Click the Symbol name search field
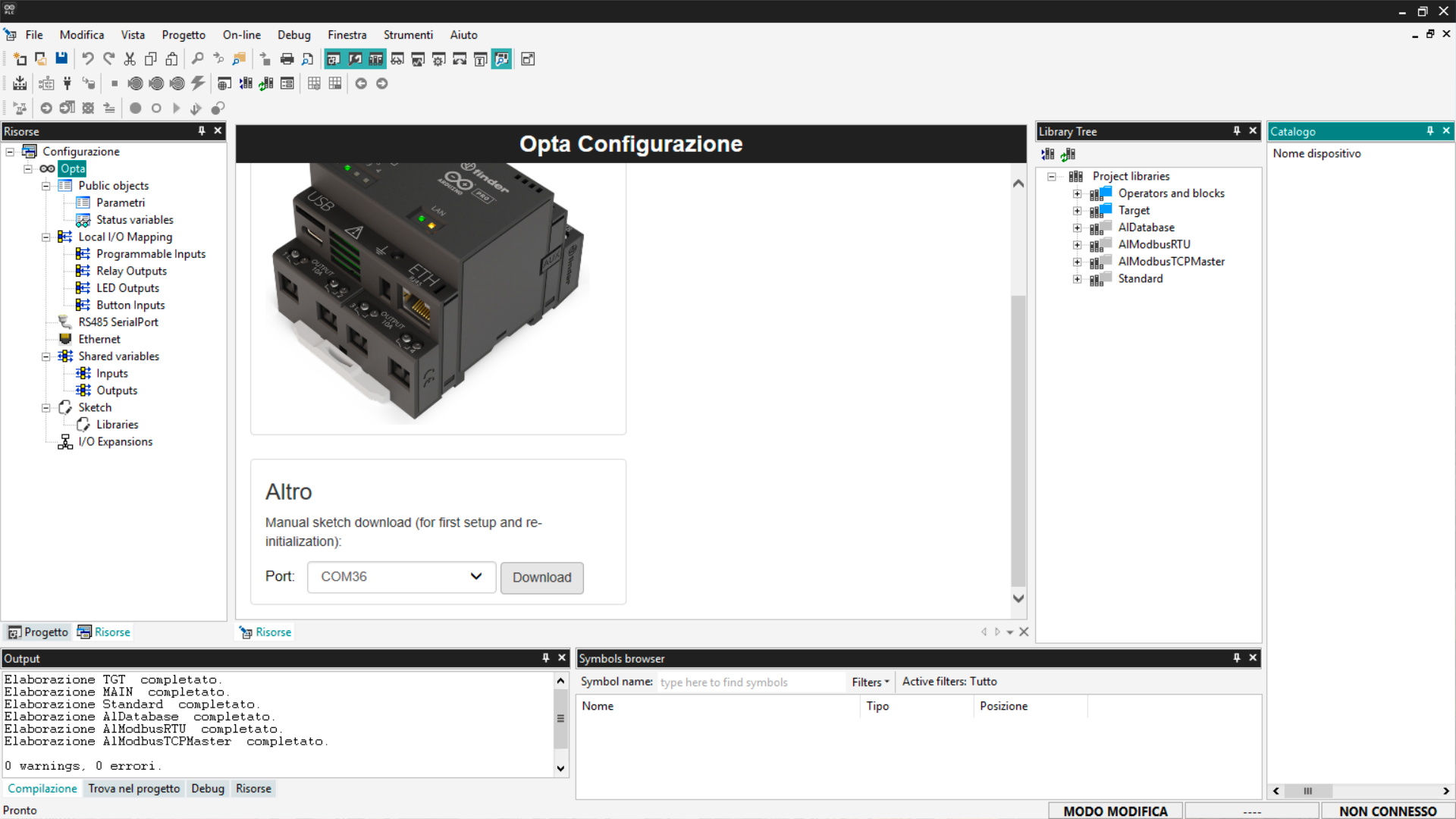The height and width of the screenshot is (819, 1456). coord(749,682)
